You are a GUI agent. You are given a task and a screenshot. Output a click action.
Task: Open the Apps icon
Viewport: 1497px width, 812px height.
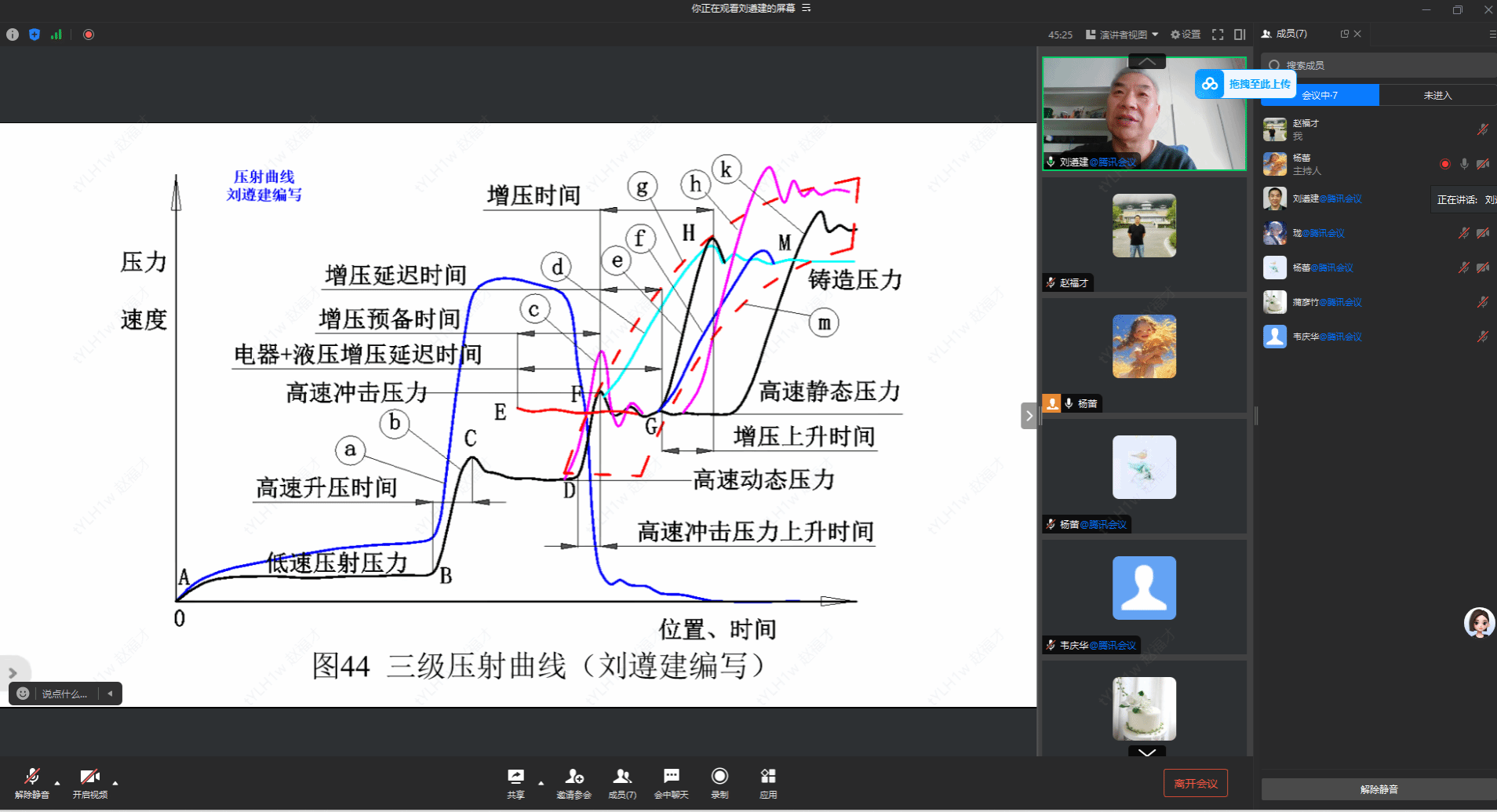click(x=768, y=777)
